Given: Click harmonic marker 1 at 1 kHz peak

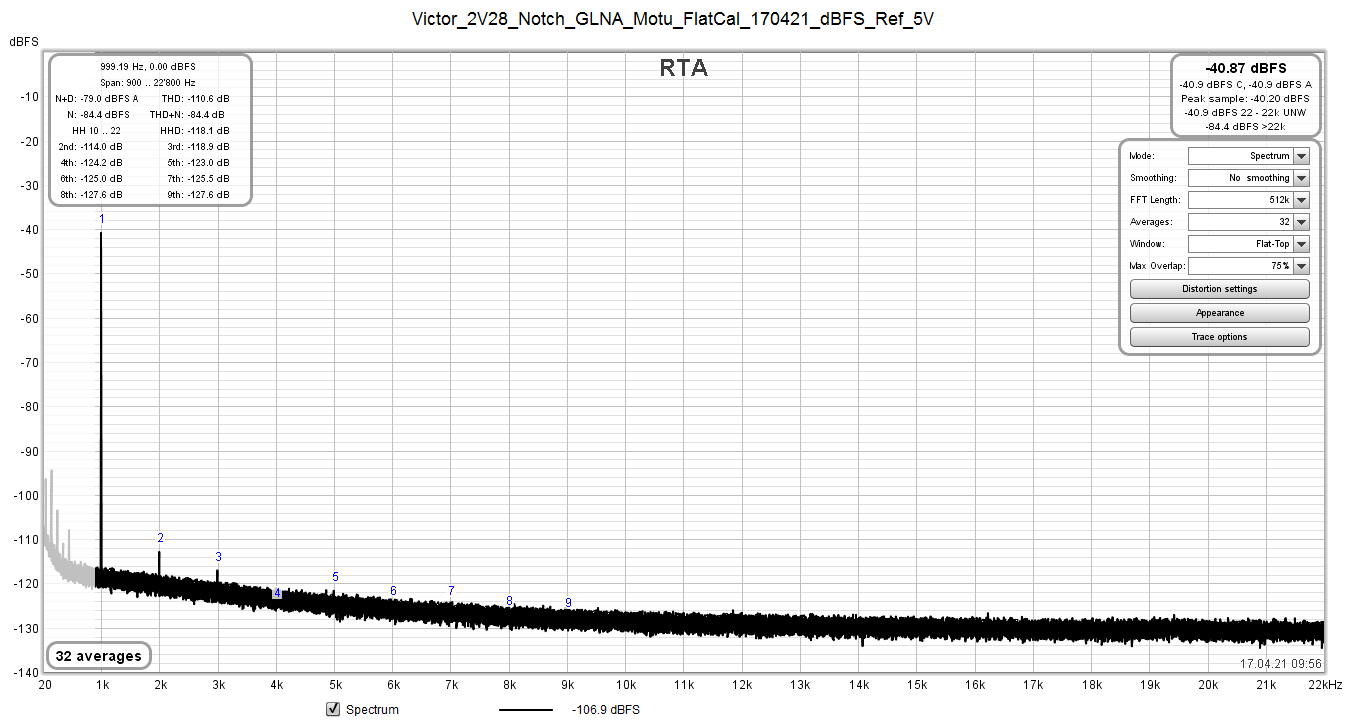Looking at the screenshot, I should [101, 219].
